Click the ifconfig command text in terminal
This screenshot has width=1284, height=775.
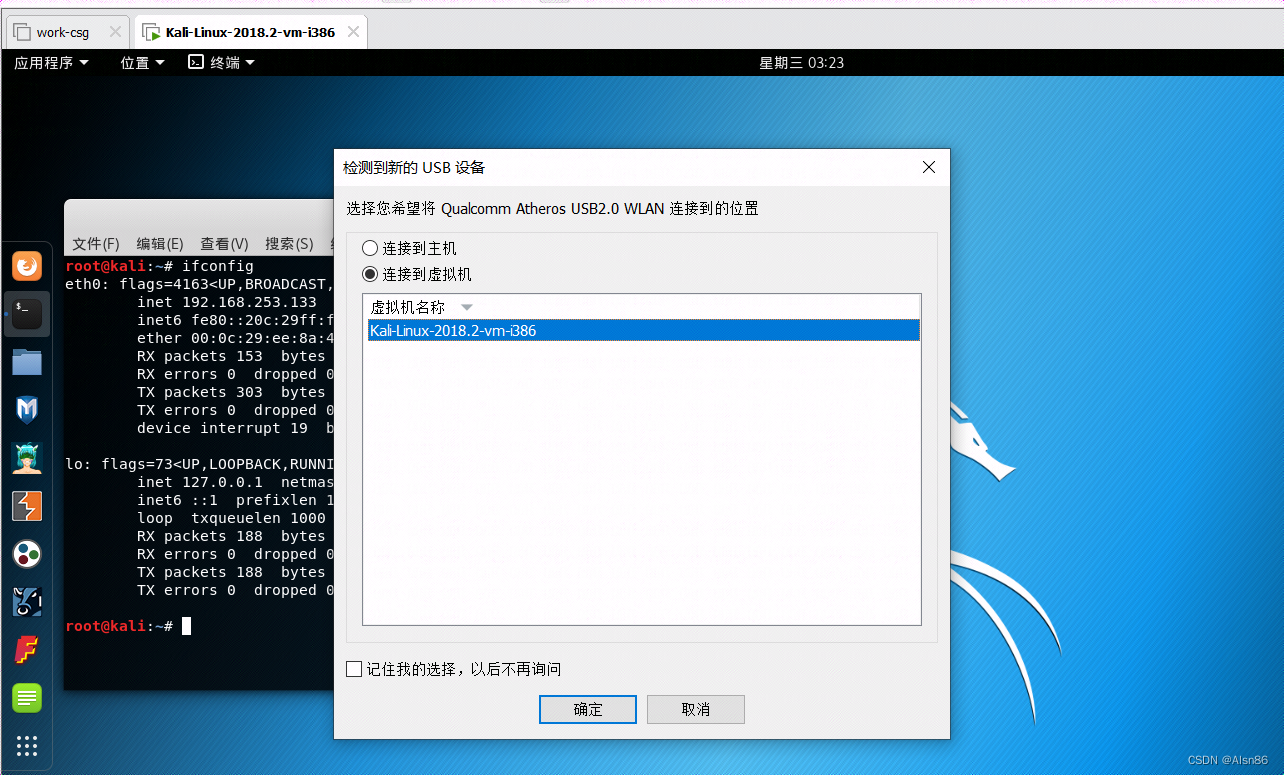[x=217, y=266]
